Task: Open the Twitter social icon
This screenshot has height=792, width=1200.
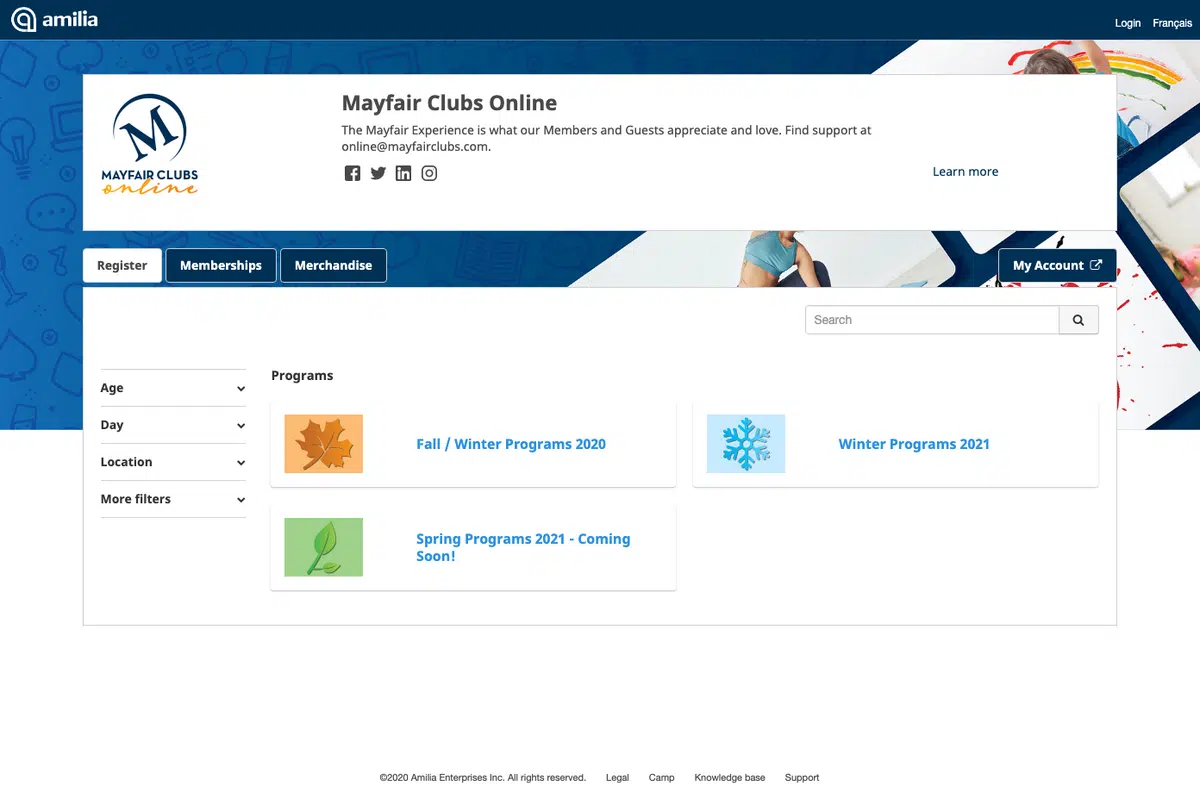Action: [x=378, y=173]
